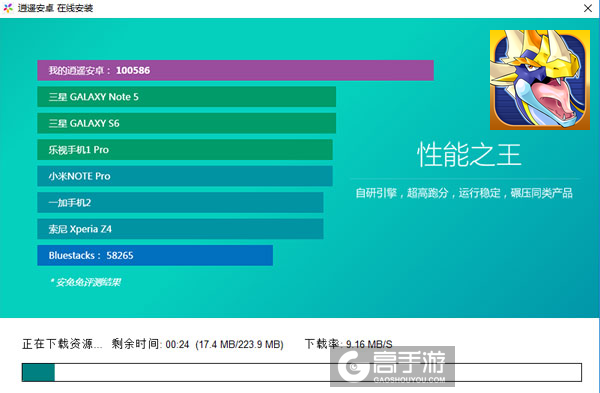Click the 下载率 download speed text
The image size is (600, 393).
tap(348, 344)
